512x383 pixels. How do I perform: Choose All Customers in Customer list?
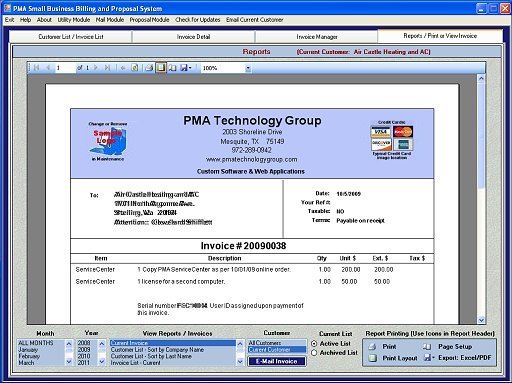click(277, 343)
